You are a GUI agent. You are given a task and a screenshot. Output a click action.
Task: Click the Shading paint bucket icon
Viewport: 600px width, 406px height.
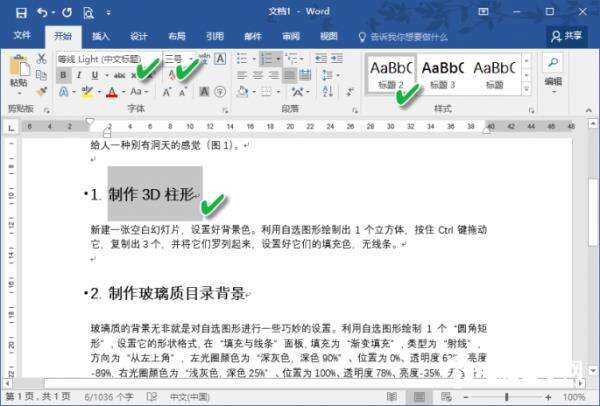tap(243, 92)
